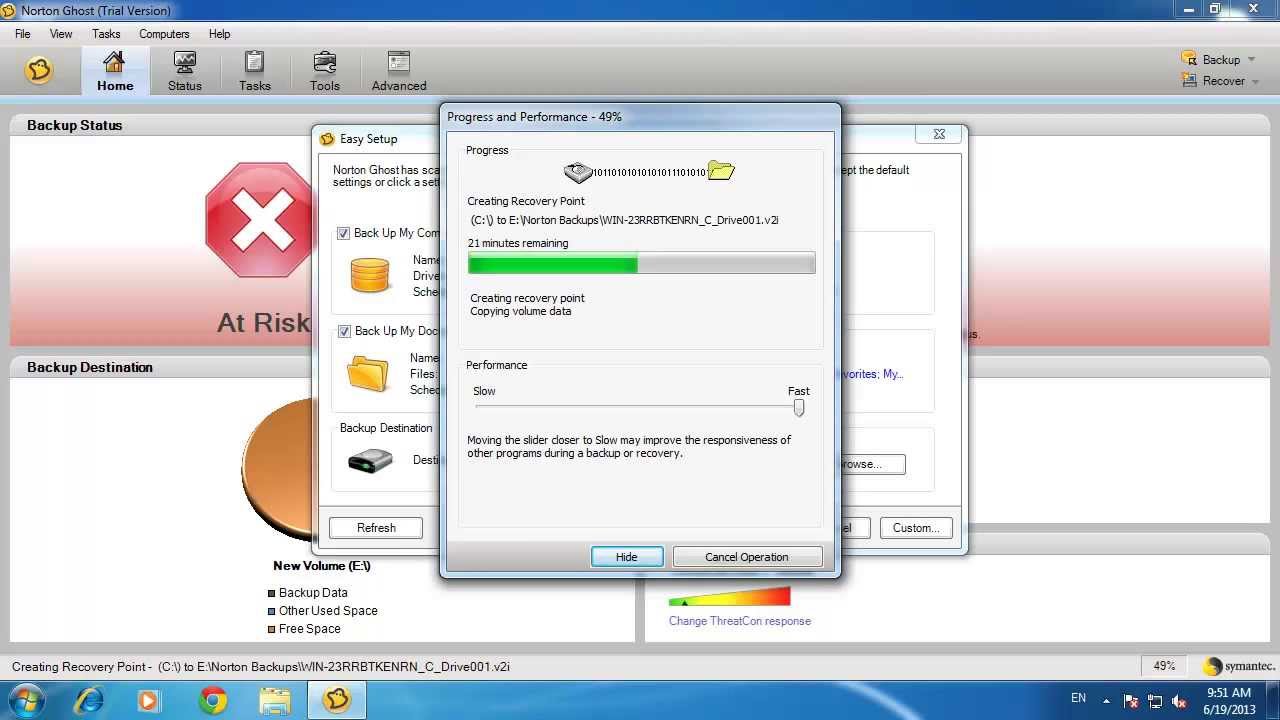
Task: Click the network tray icon
Action: click(x=1156, y=701)
